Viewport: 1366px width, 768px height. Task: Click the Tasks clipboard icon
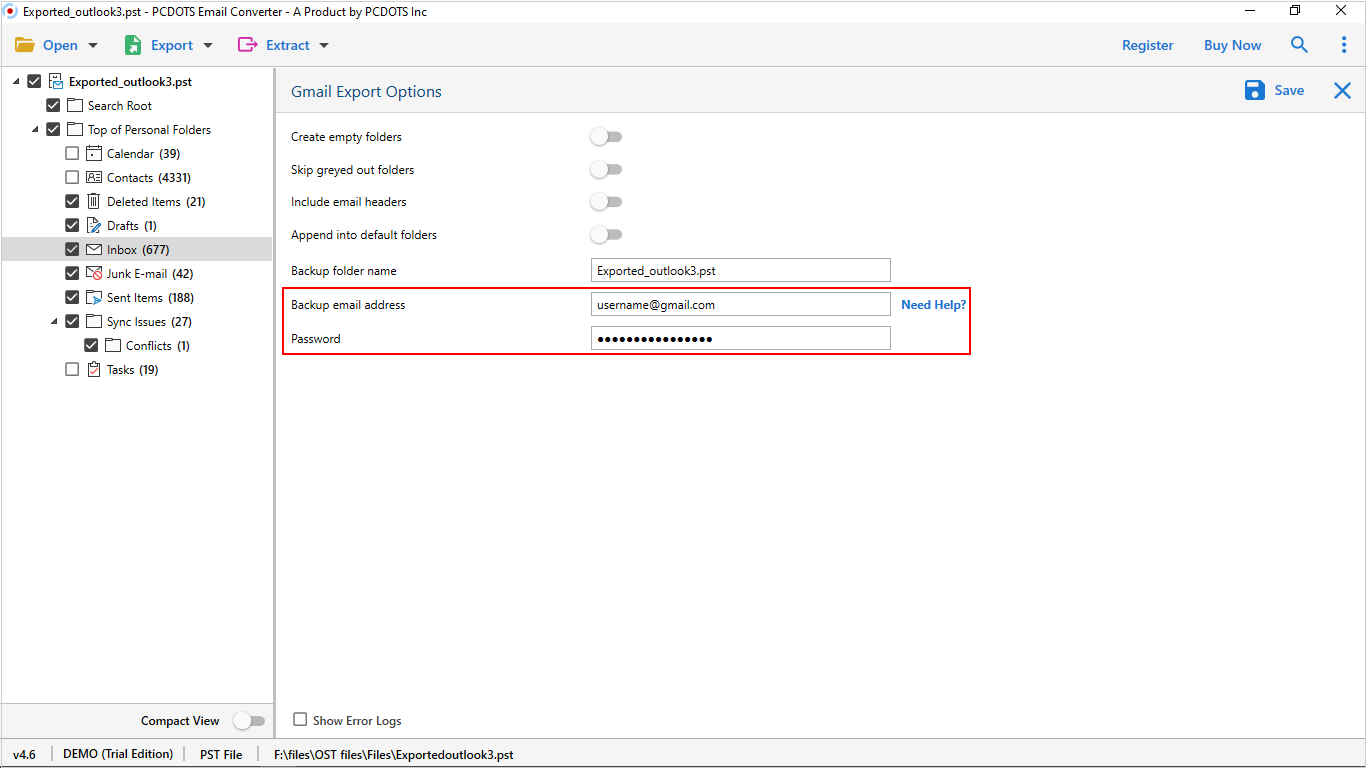[94, 370]
